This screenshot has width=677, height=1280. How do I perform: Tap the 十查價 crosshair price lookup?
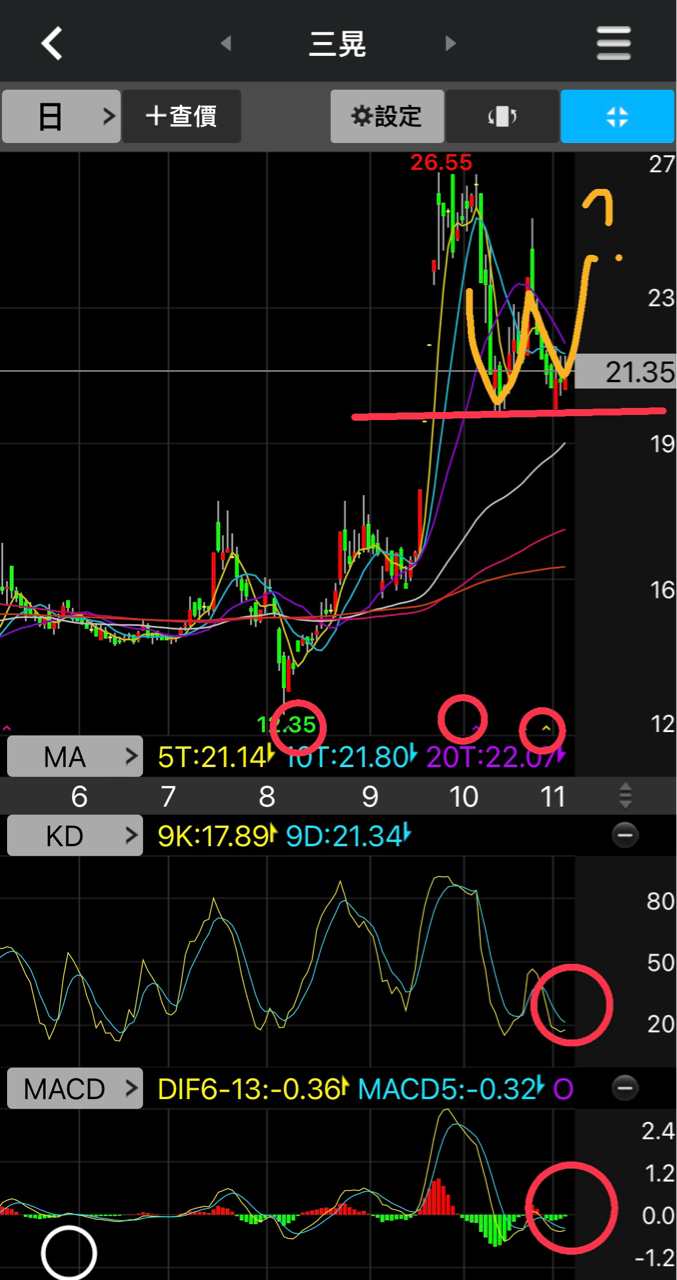(x=181, y=117)
